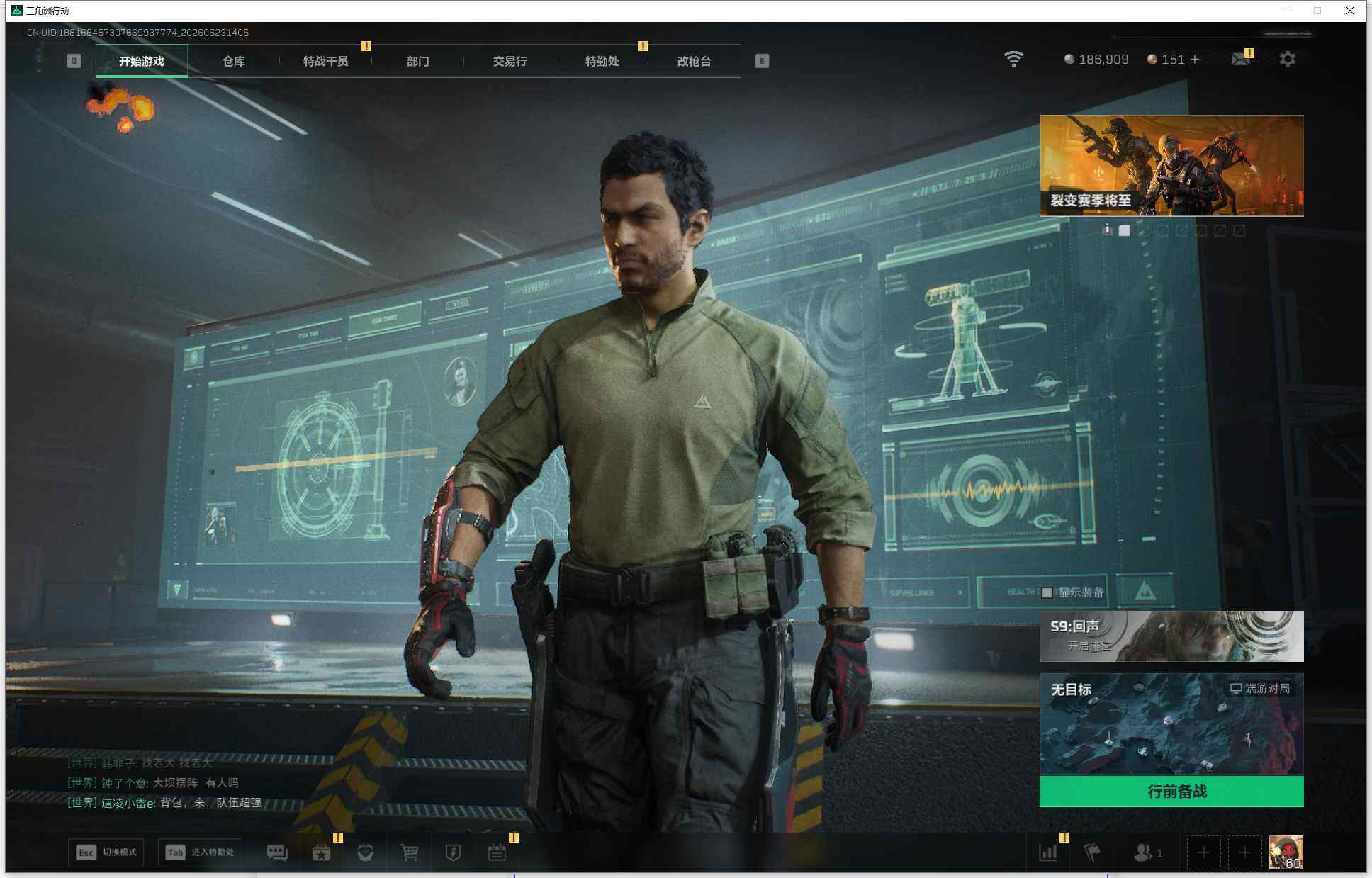1372x878 pixels.
Task: Open the settings gear in top bar
Action: tap(1287, 60)
